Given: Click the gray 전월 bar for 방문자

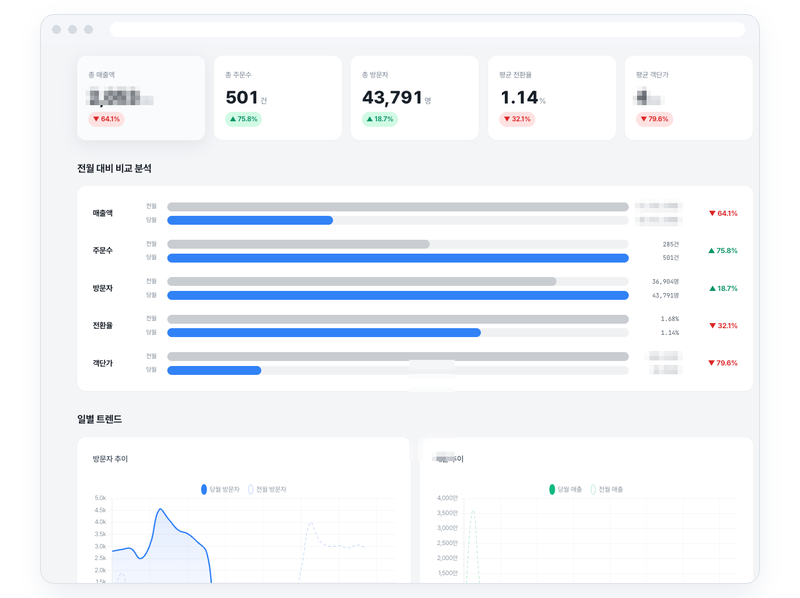Looking at the screenshot, I should pyautogui.click(x=362, y=282).
